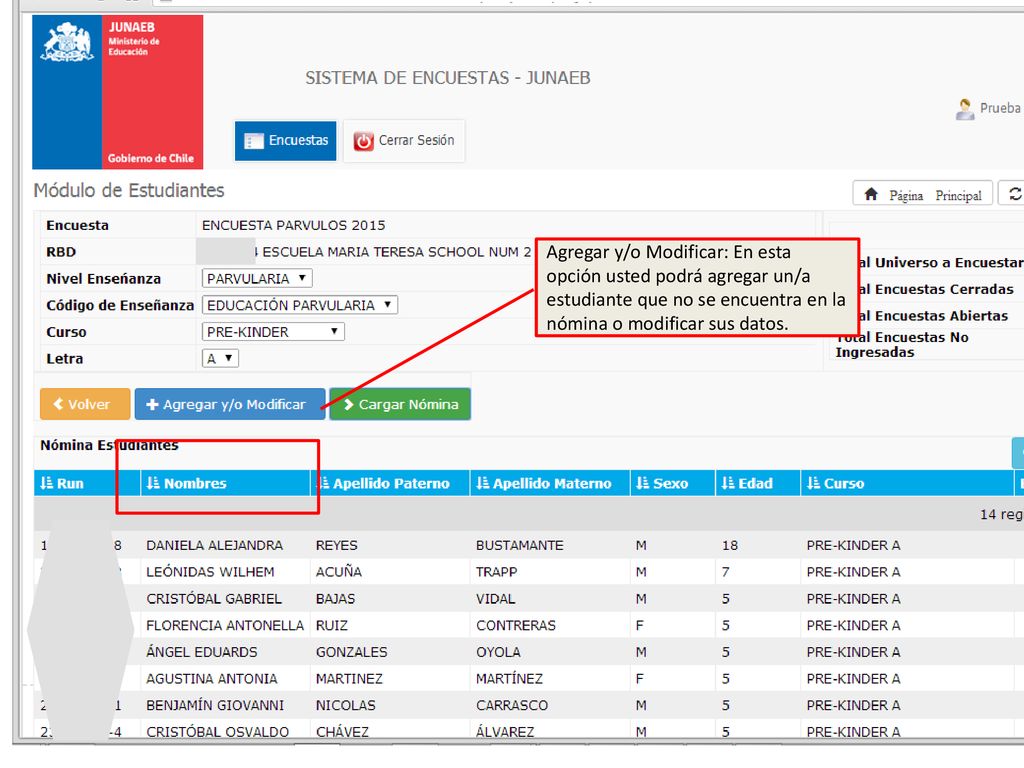Image resolution: width=1024 pixels, height=768 pixels.
Task: Click Agregar y/o Modificar button
Action: pos(229,404)
